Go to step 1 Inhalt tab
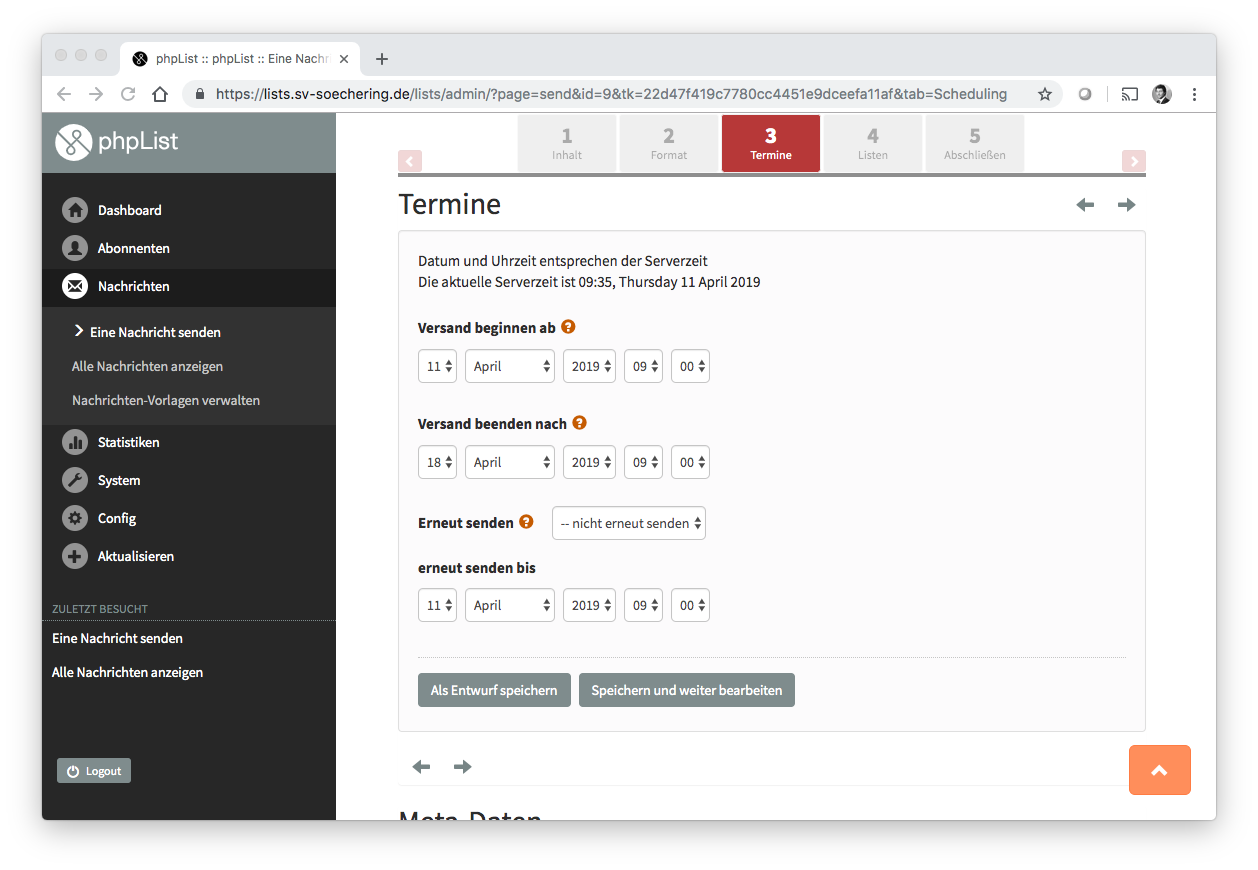 point(566,143)
